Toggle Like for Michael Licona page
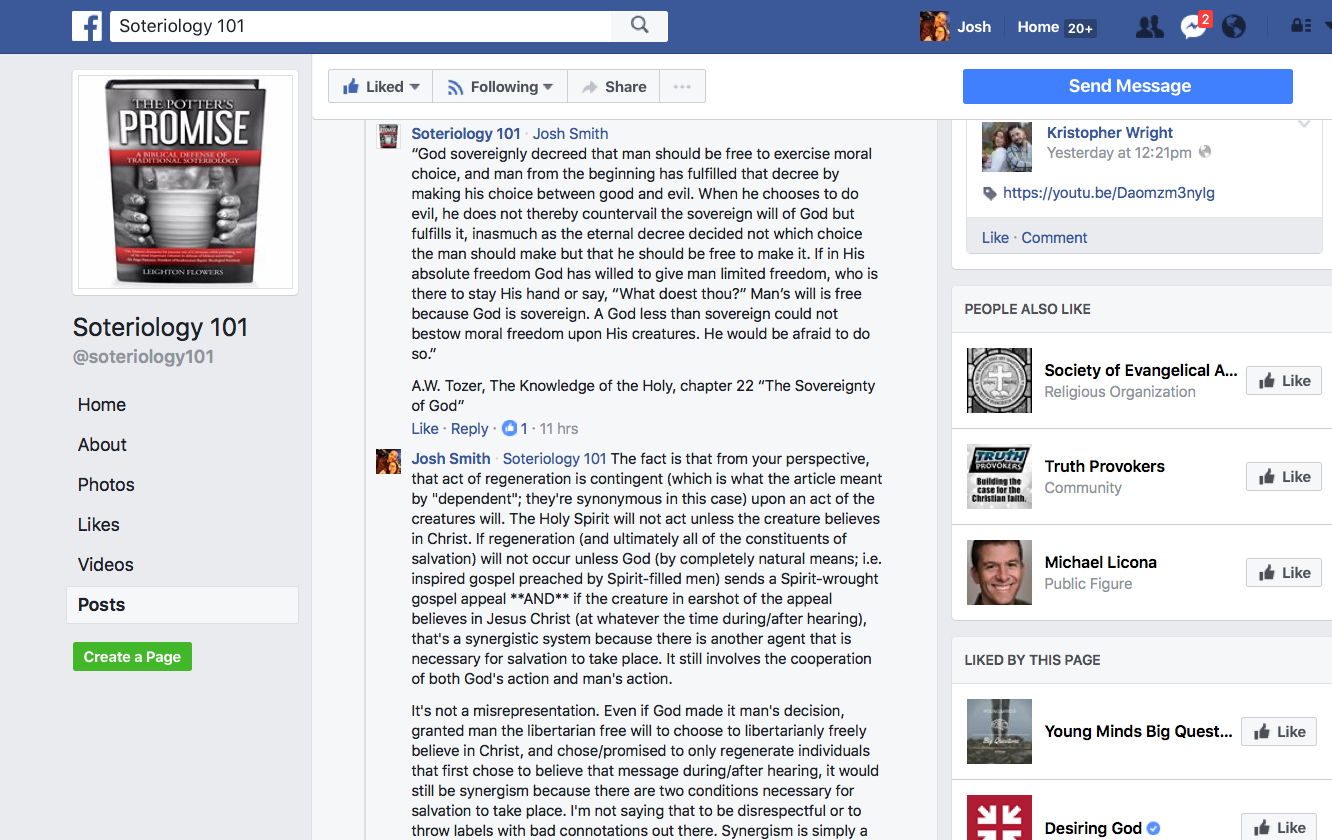This screenshot has height=840, width=1332. coord(1284,573)
